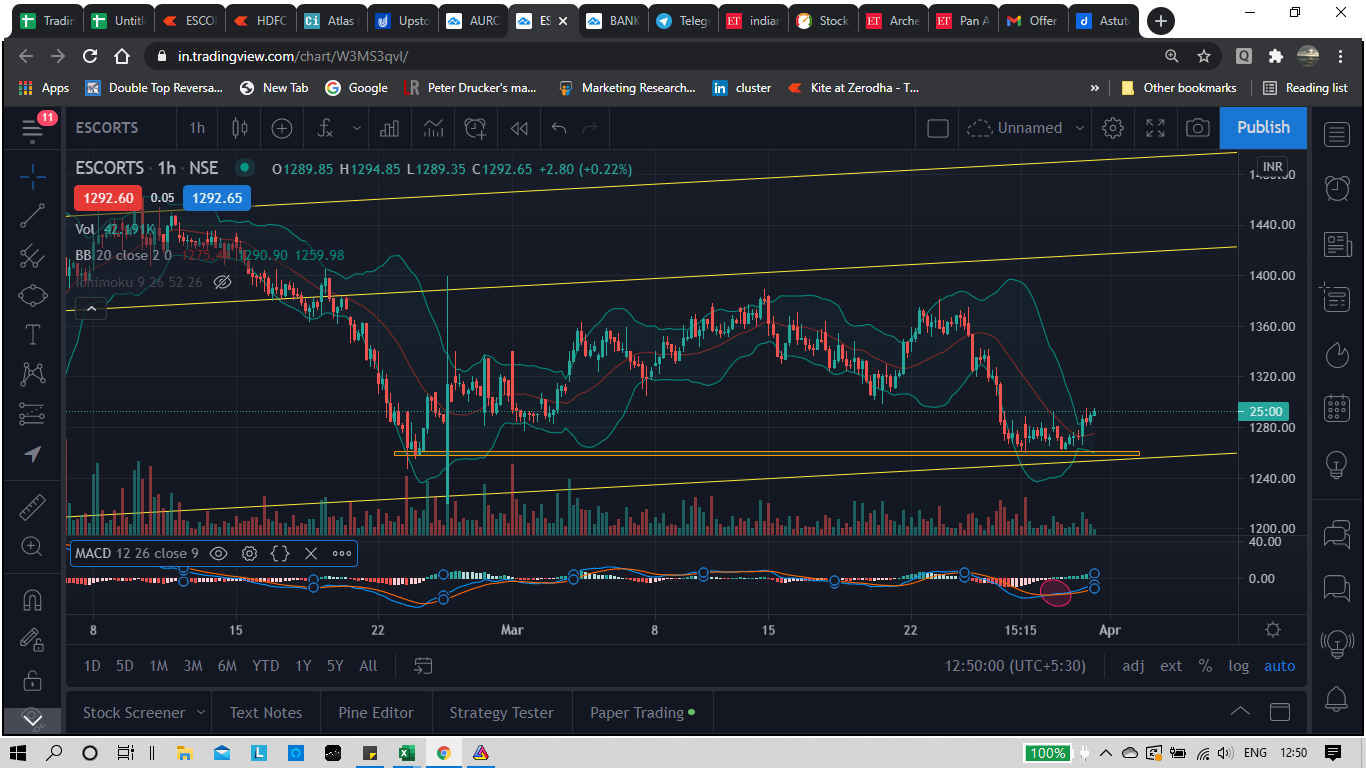Image resolution: width=1366 pixels, height=768 pixels.
Task: Open candlestick chart style selector
Action: tap(239, 128)
